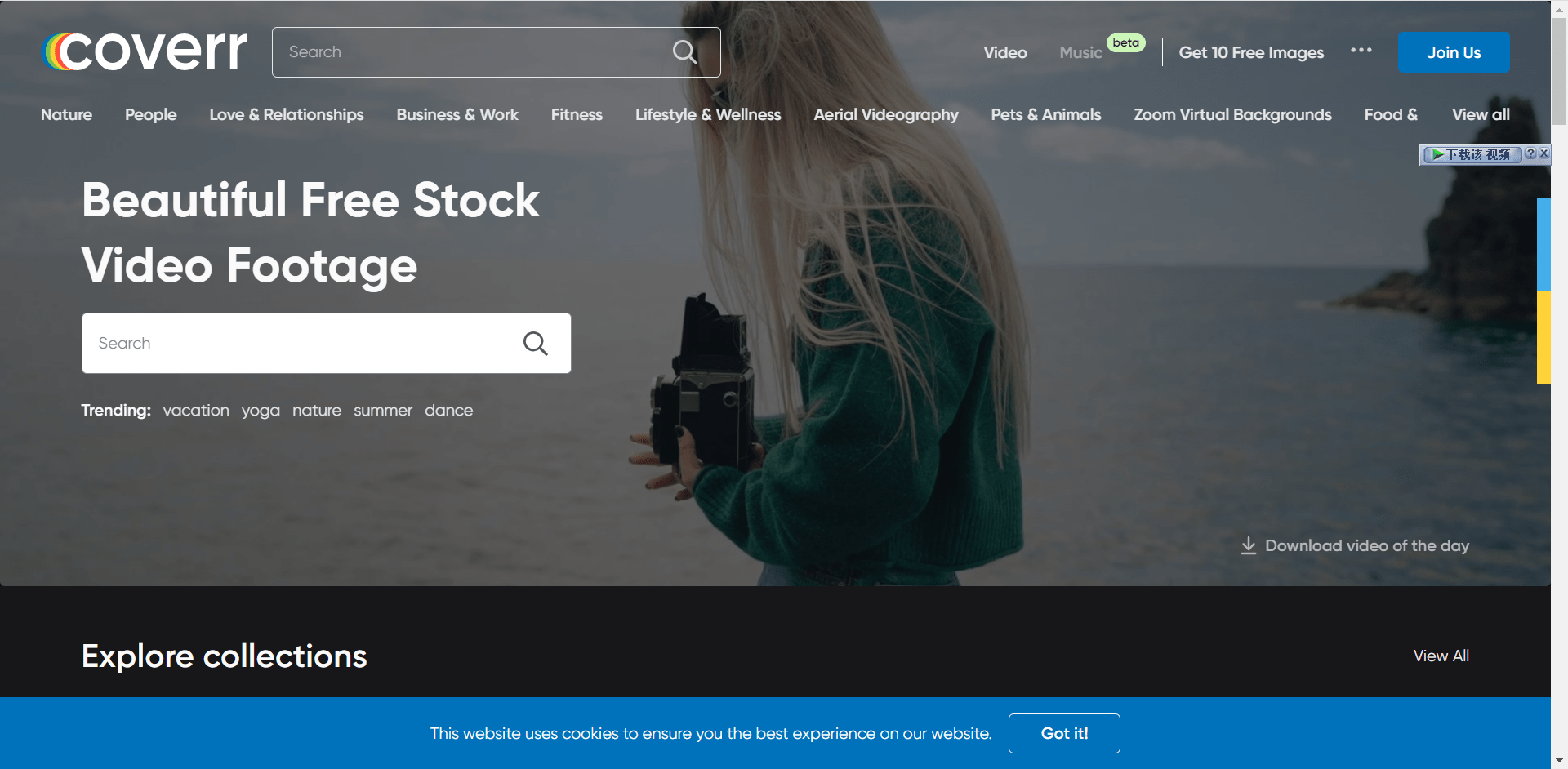
Task: Click the blue side tab strip
Action: click(x=1543, y=245)
